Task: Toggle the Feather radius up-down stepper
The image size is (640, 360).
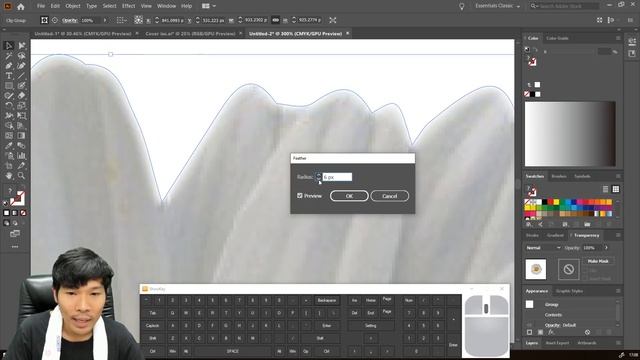Action: click(318, 177)
